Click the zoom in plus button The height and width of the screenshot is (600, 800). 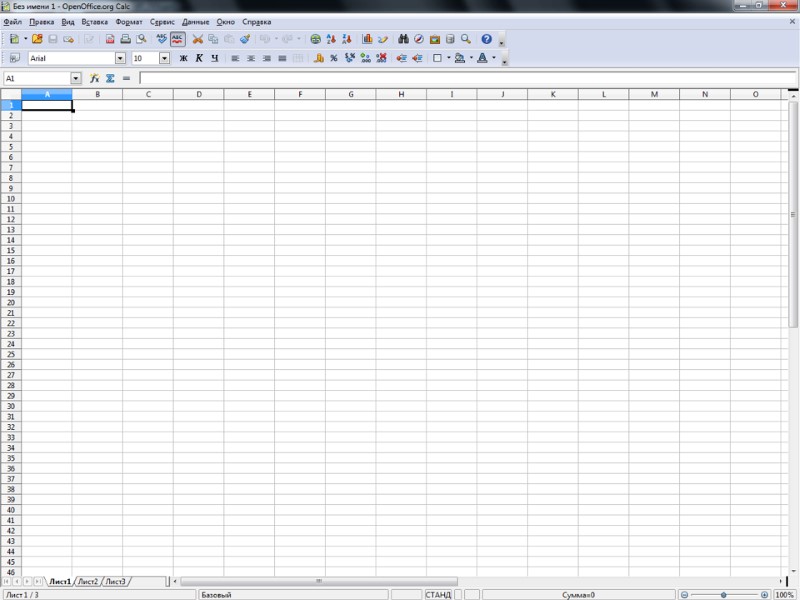point(764,595)
